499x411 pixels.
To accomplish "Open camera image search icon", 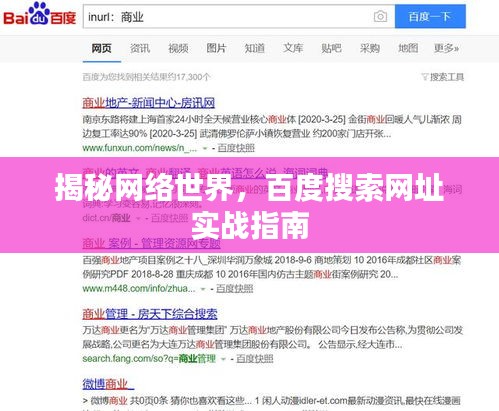I will point(380,16).
